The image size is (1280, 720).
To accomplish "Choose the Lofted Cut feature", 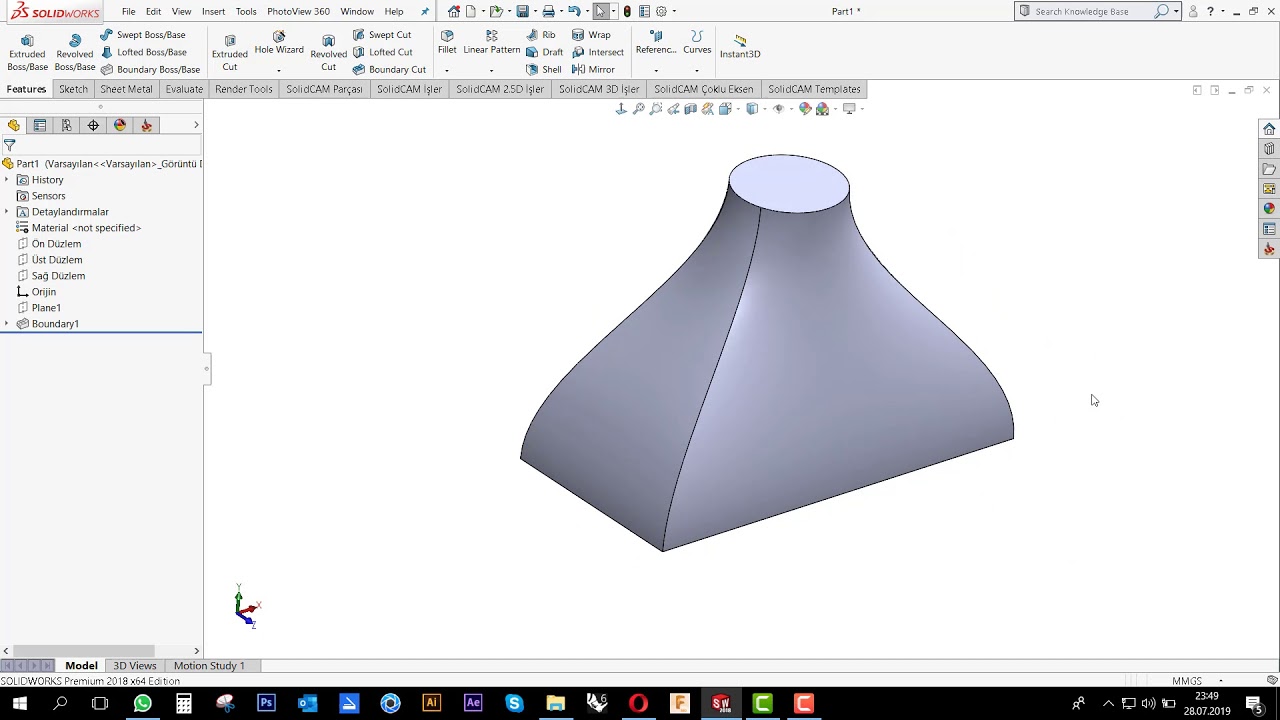I will click(383, 52).
